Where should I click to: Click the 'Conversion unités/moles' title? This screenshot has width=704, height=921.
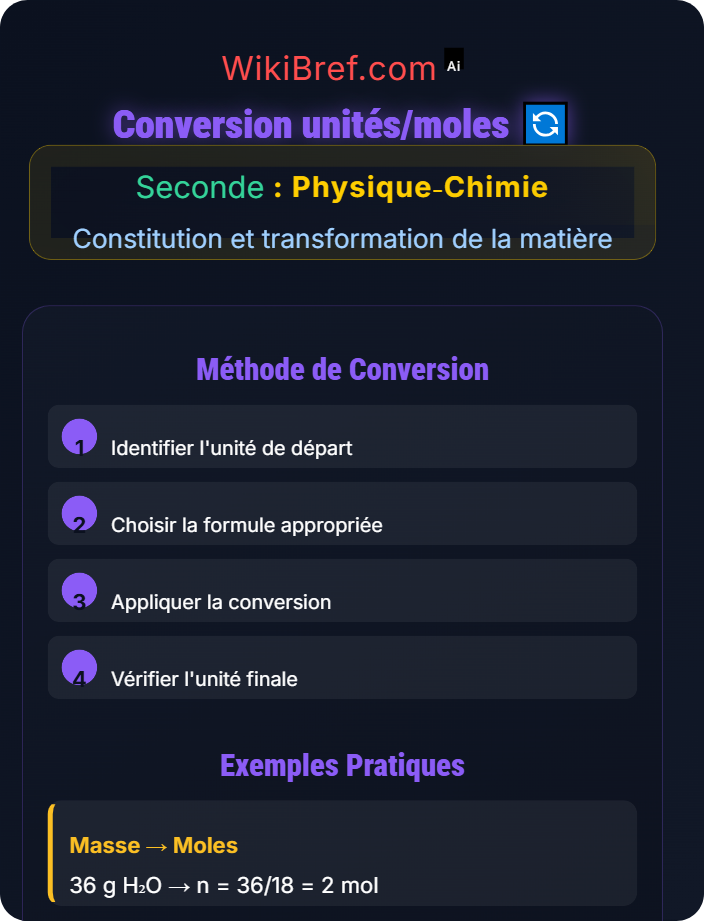point(311,123)
